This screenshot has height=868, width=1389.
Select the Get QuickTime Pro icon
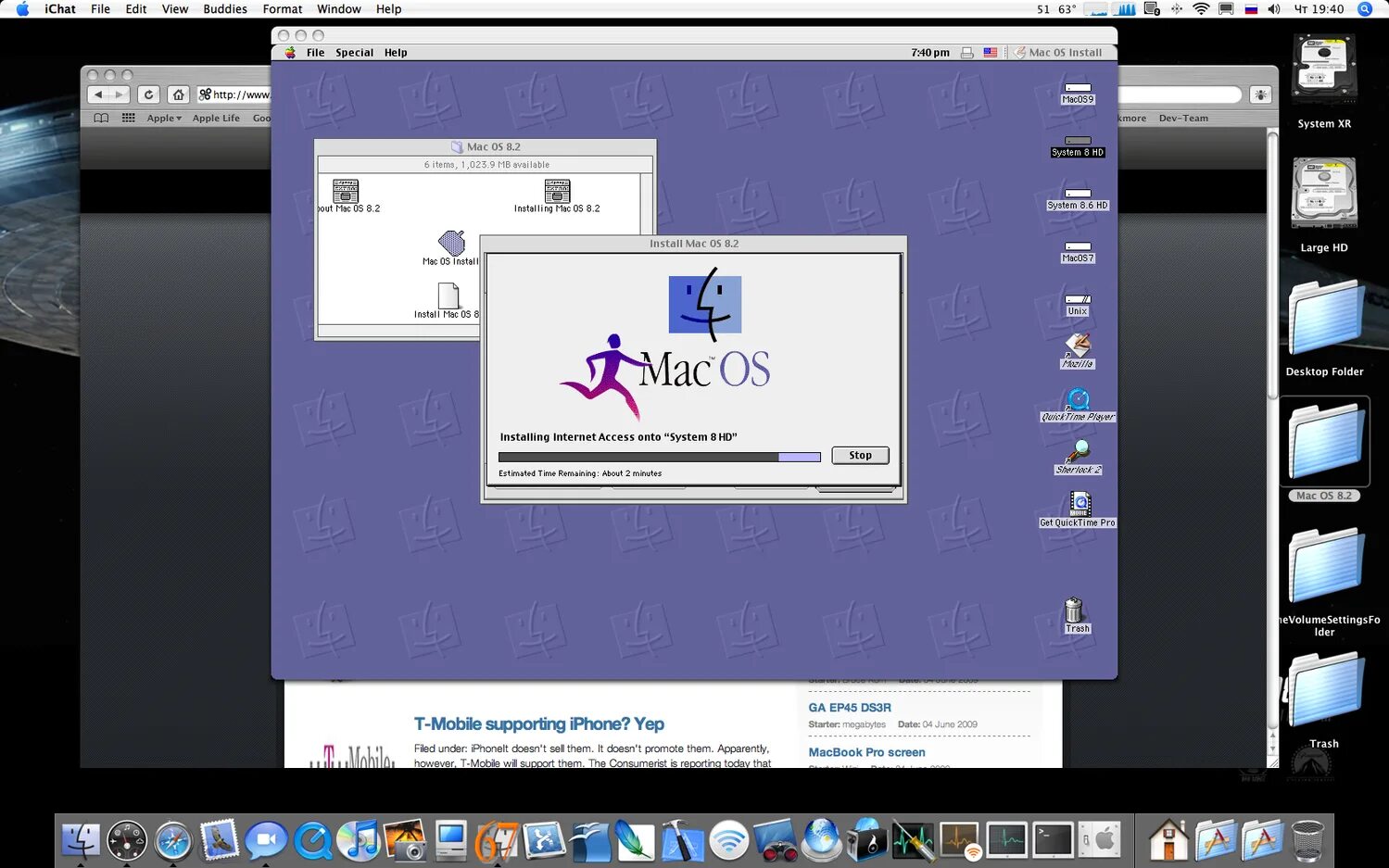point(1078,510)
